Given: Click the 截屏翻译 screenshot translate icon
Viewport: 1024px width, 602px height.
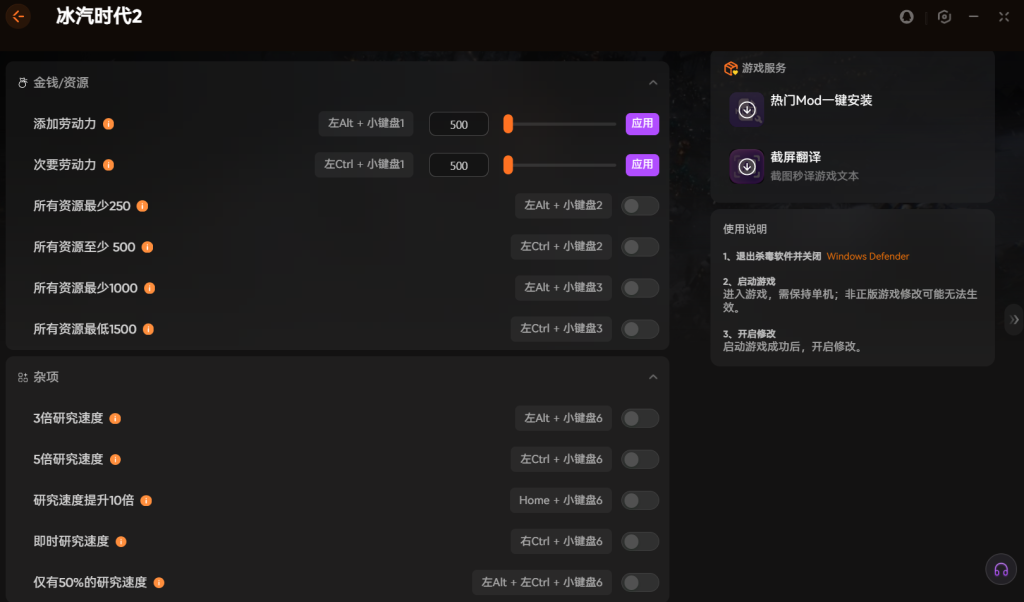Looking at the screenshot, I should [x=746, y=166].
